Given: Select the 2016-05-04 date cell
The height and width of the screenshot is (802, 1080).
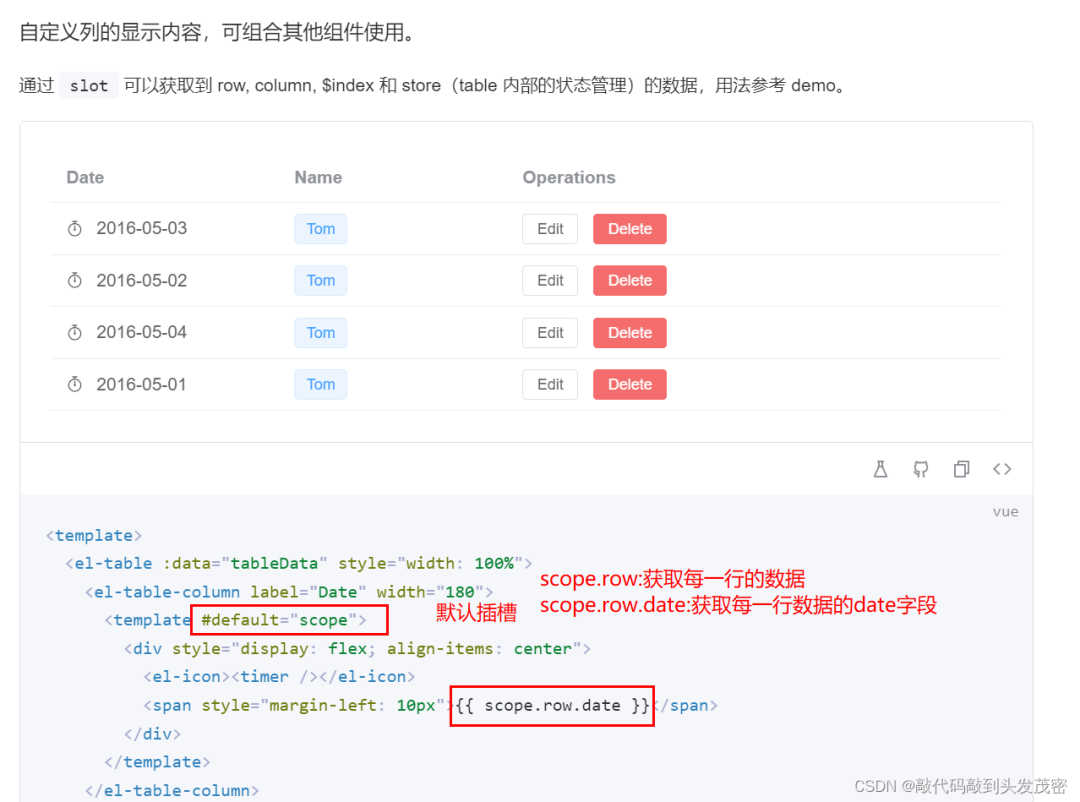Looking at the screenshot, I should point(141,332).
